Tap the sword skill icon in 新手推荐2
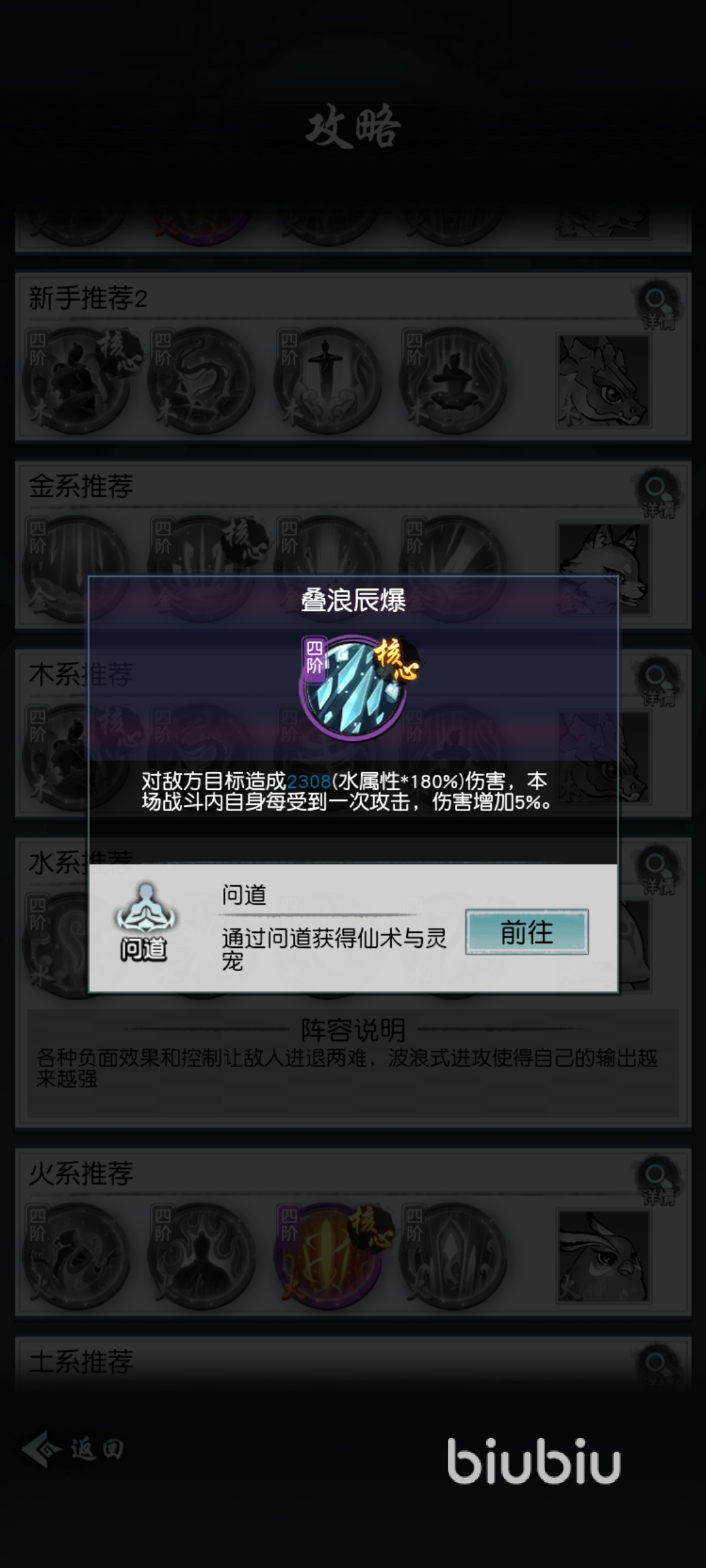 click(x=328, y=381)
